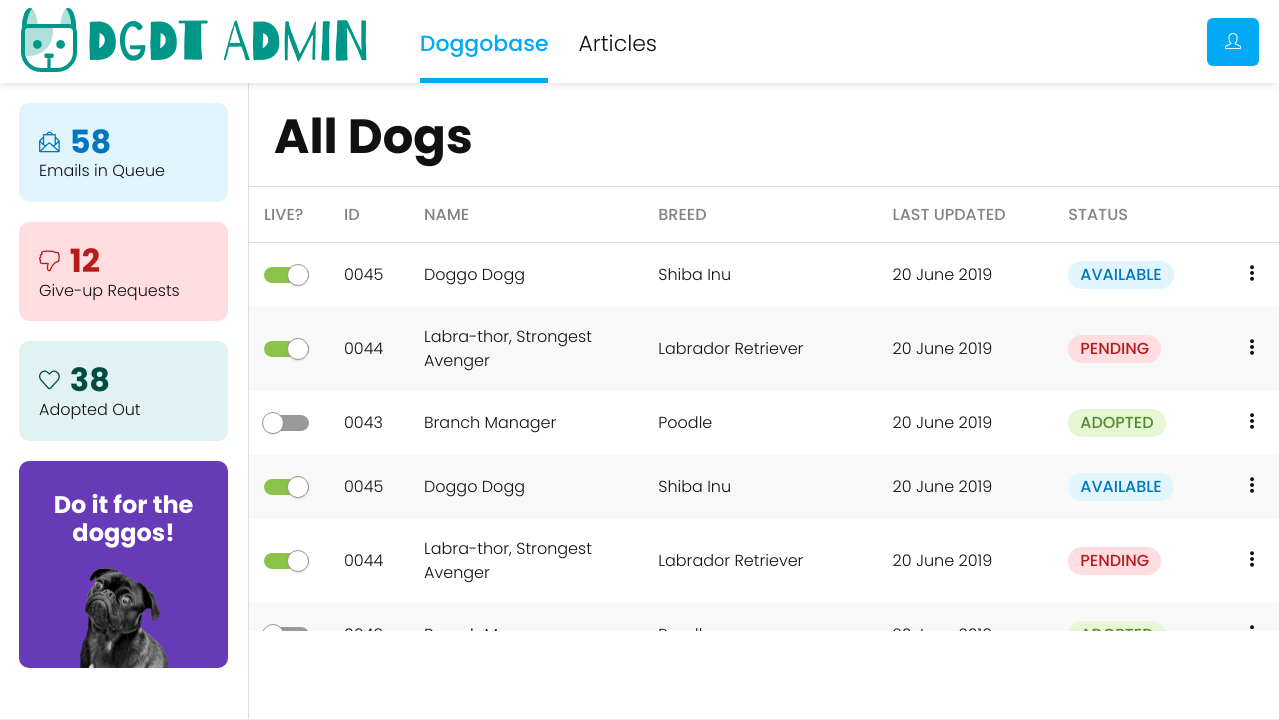
Task: Click three-dot icon on second Doggo Dogg row
Action: click(x=1251, y=485)
